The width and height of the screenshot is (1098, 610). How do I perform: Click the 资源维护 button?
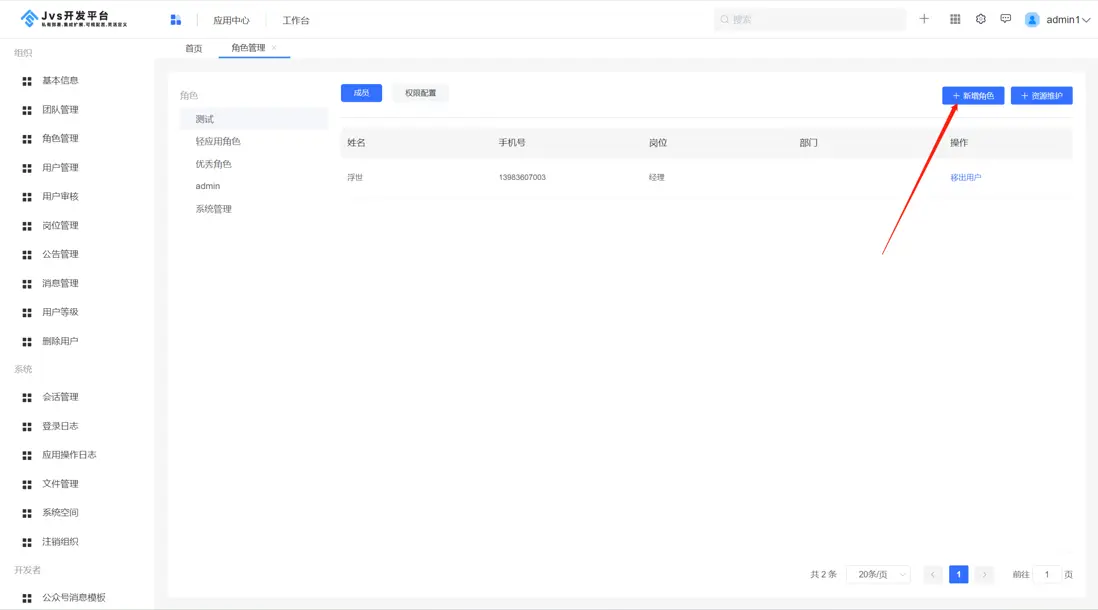(x=1041, y=96)
